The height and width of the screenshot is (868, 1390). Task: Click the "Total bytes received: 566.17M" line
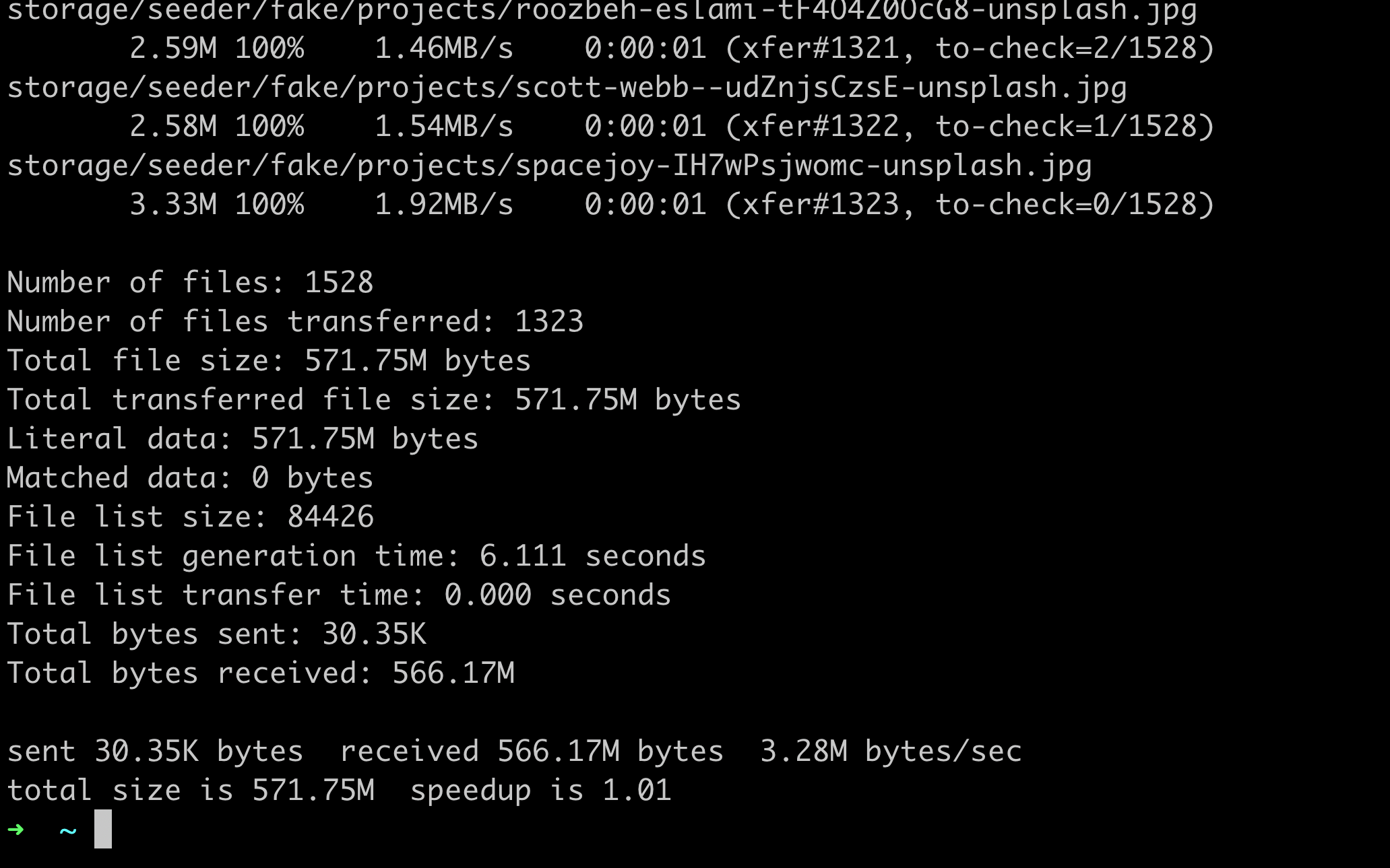tap(261, 673)
